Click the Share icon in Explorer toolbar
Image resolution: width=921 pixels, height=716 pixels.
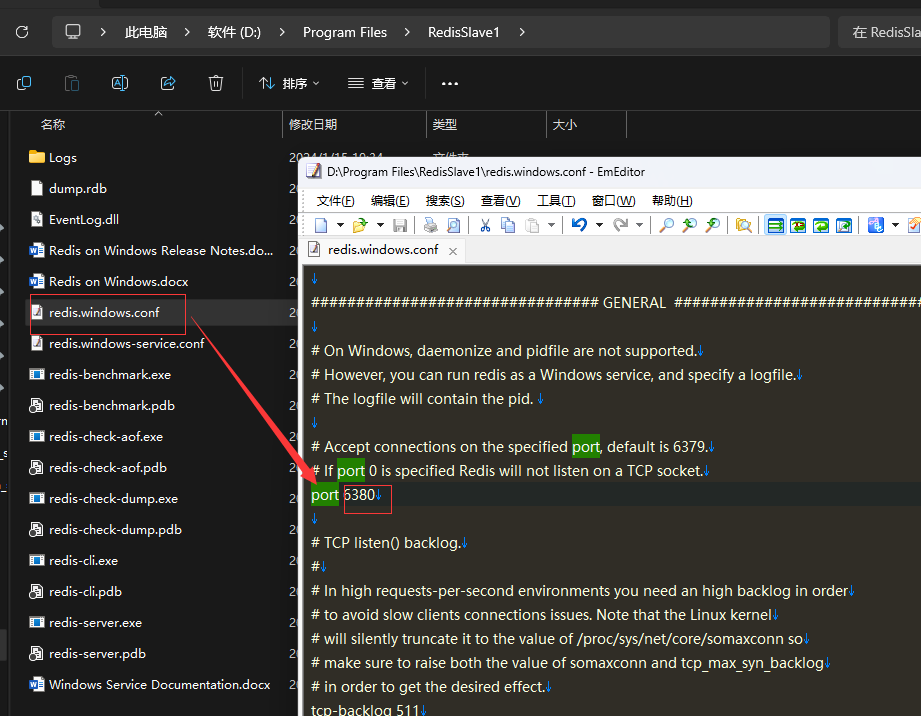tap(168, 83)
